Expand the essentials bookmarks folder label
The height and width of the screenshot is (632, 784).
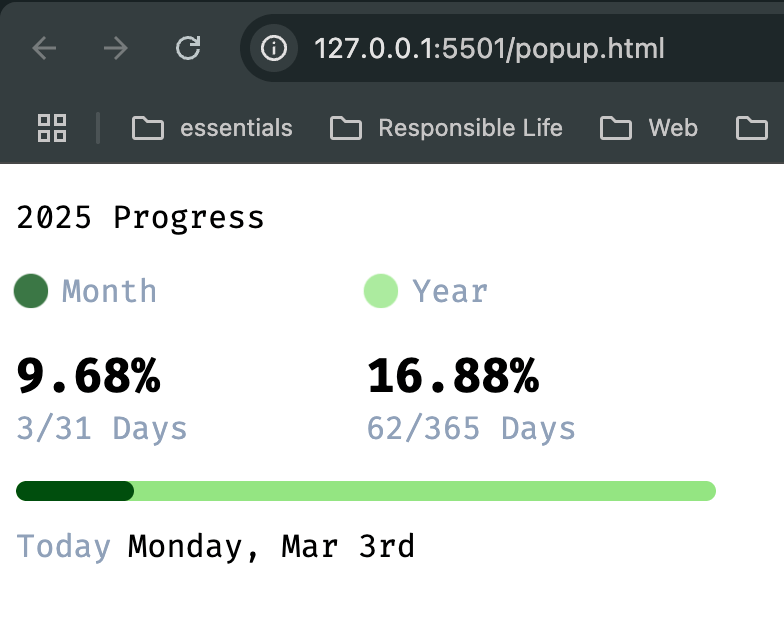[236, 128]
